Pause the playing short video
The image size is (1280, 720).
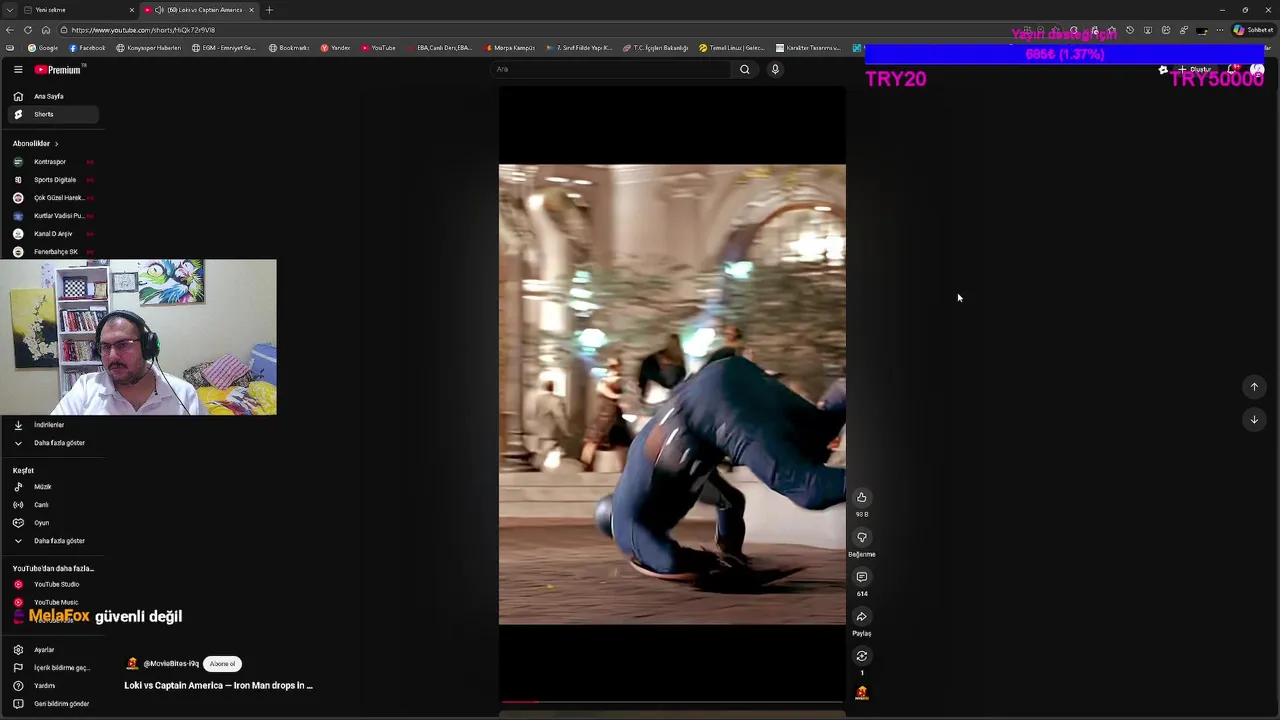pyautogui.click(x=672, y=394)
